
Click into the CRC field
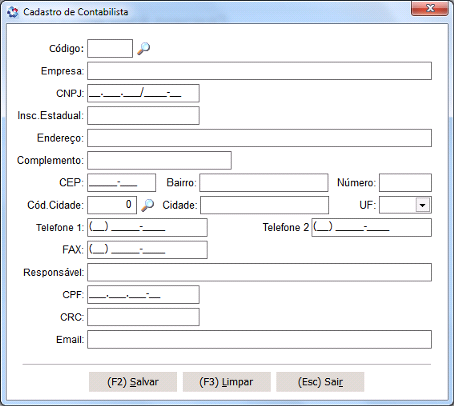pyautogui.click(x=143, y=317)
